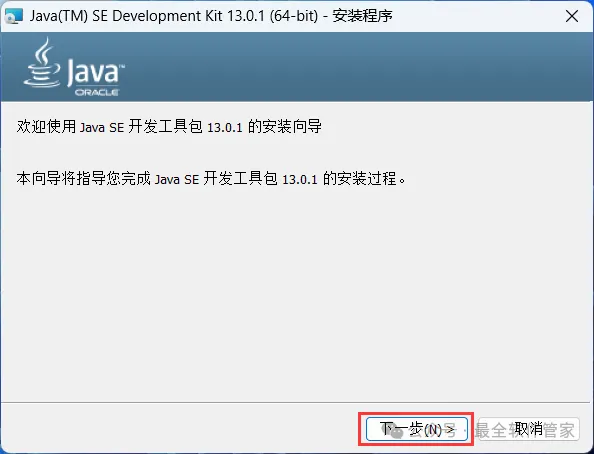The width and height of the screenshot is (594, 454).
Task: Click the empty gray area of the wizard body
Action: (295, 296)
